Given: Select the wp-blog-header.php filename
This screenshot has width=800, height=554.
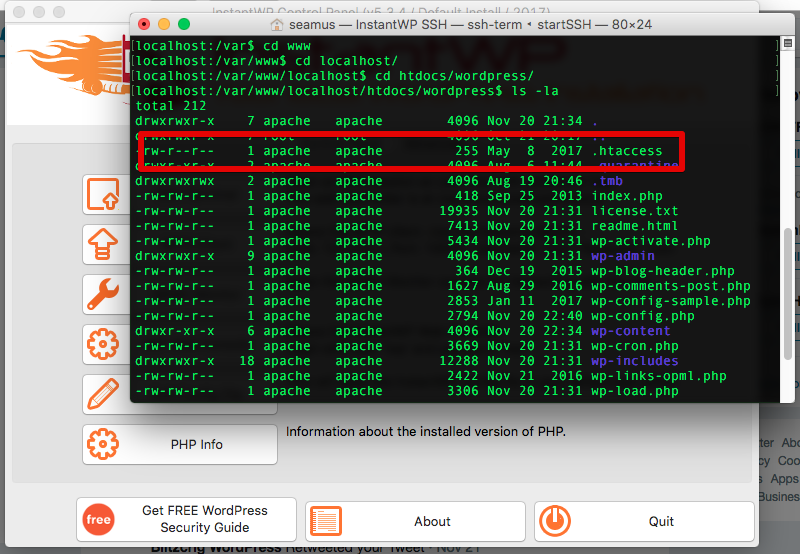Looking at the screenshot, I should [663, 271].
